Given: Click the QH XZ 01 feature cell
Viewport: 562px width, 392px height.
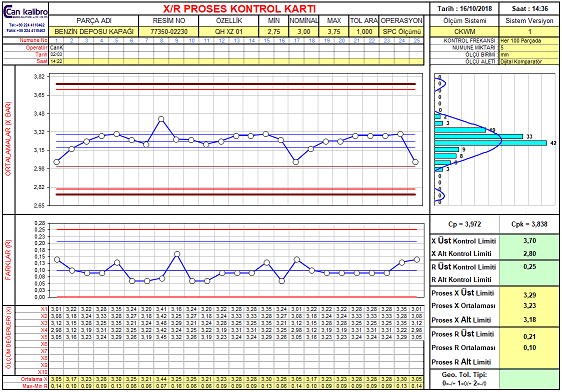Looking at the screenshot, I should coord(229,32).
